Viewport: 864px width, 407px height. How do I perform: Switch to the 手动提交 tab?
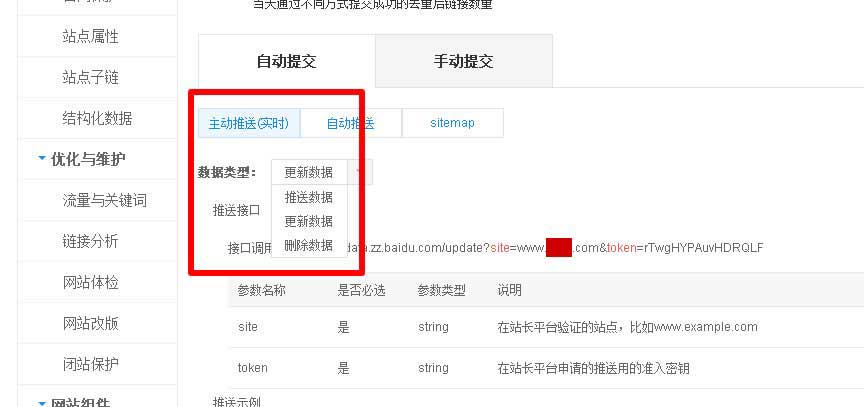[463, 61]
